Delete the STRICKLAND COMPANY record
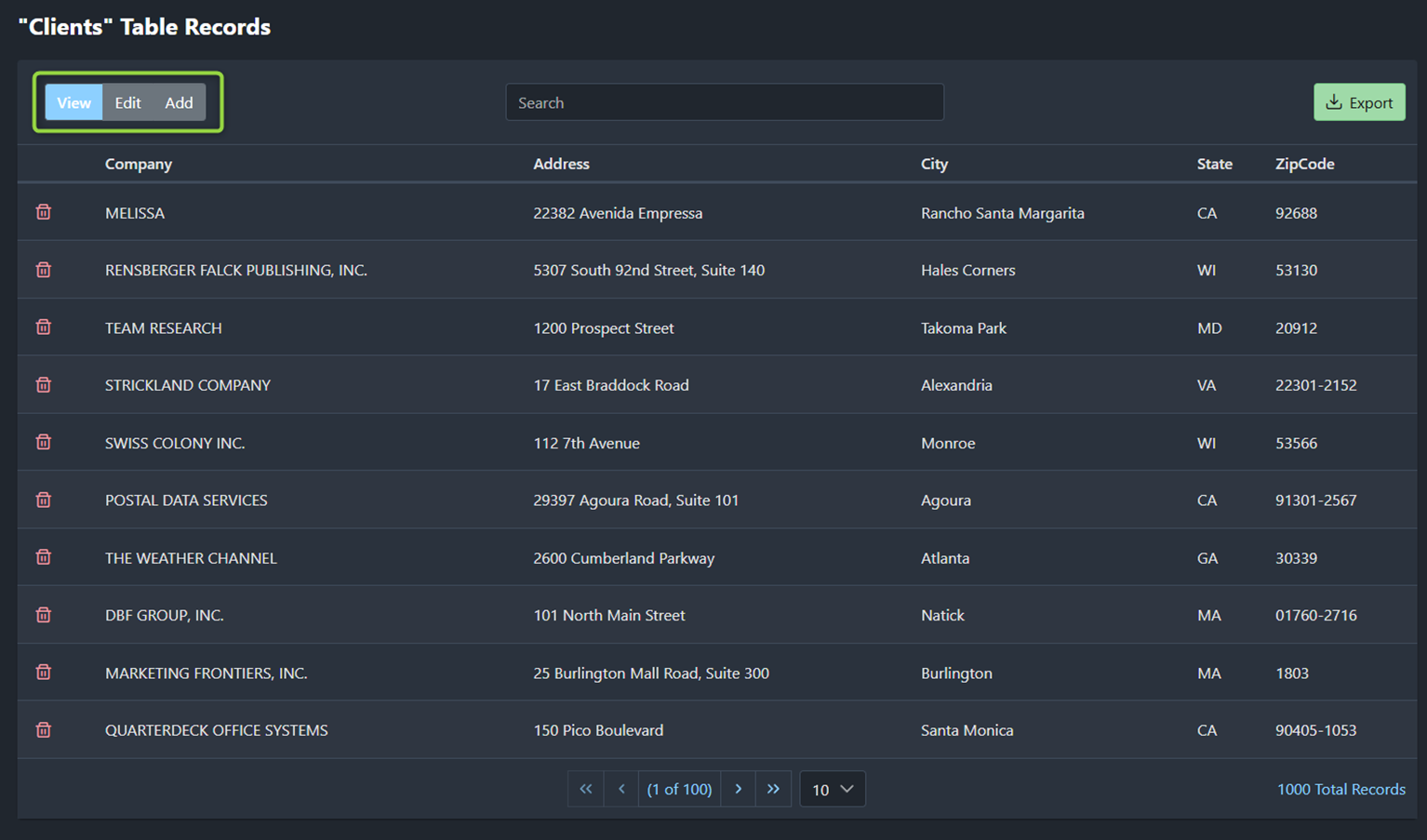Screen dimensions: 1427x840 (x=43, y=384)
